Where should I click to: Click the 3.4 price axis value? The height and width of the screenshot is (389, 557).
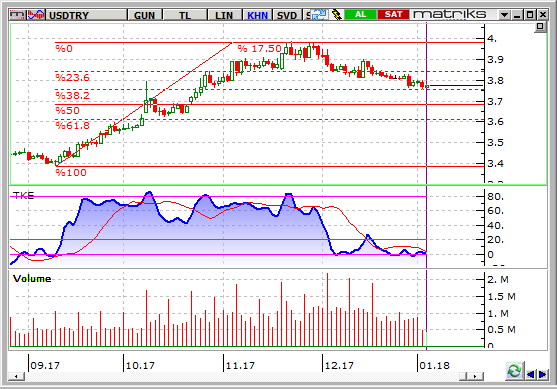(x=495, y=164)
